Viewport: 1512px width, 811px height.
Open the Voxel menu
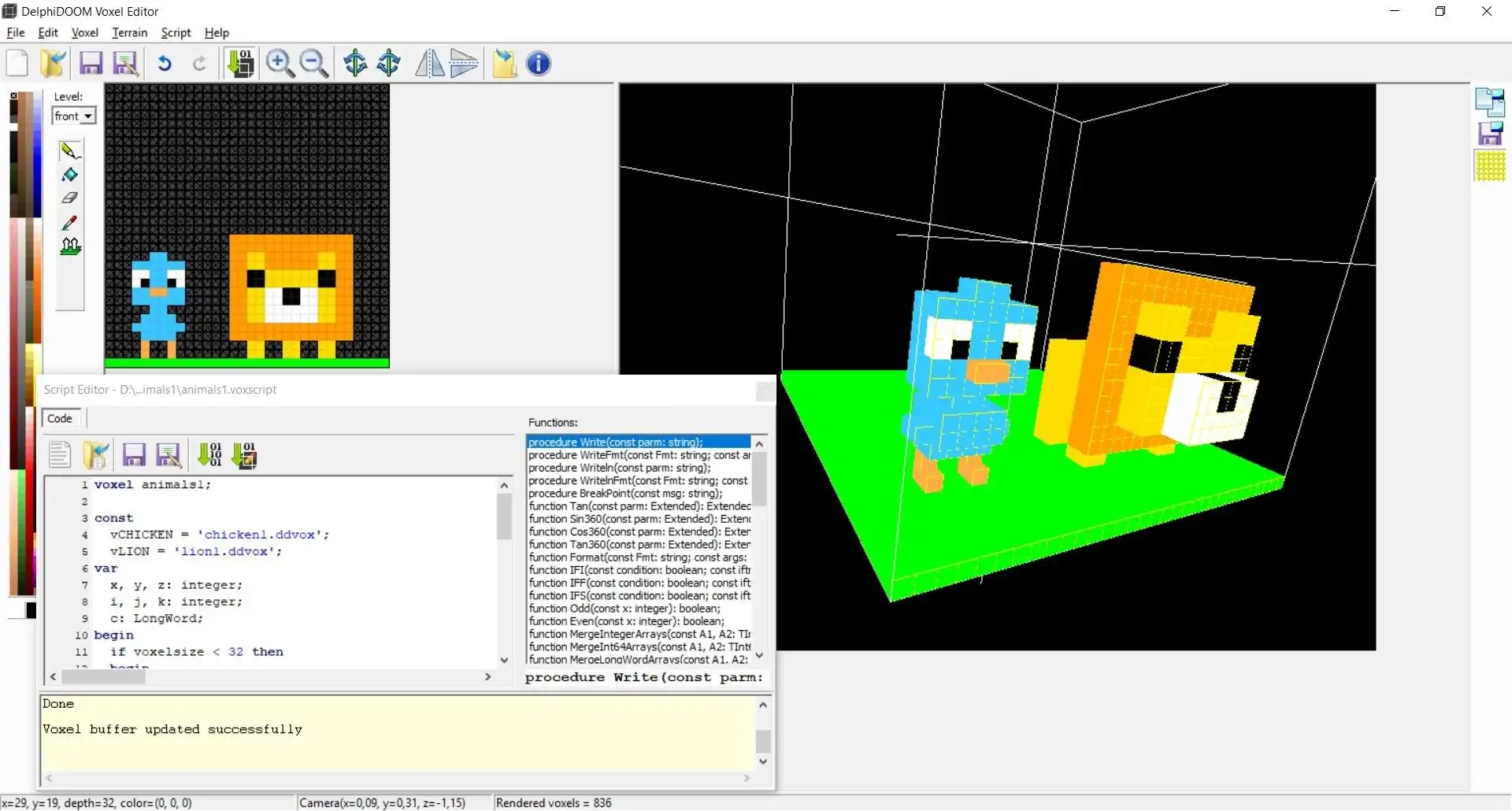[x=85, y=32]
